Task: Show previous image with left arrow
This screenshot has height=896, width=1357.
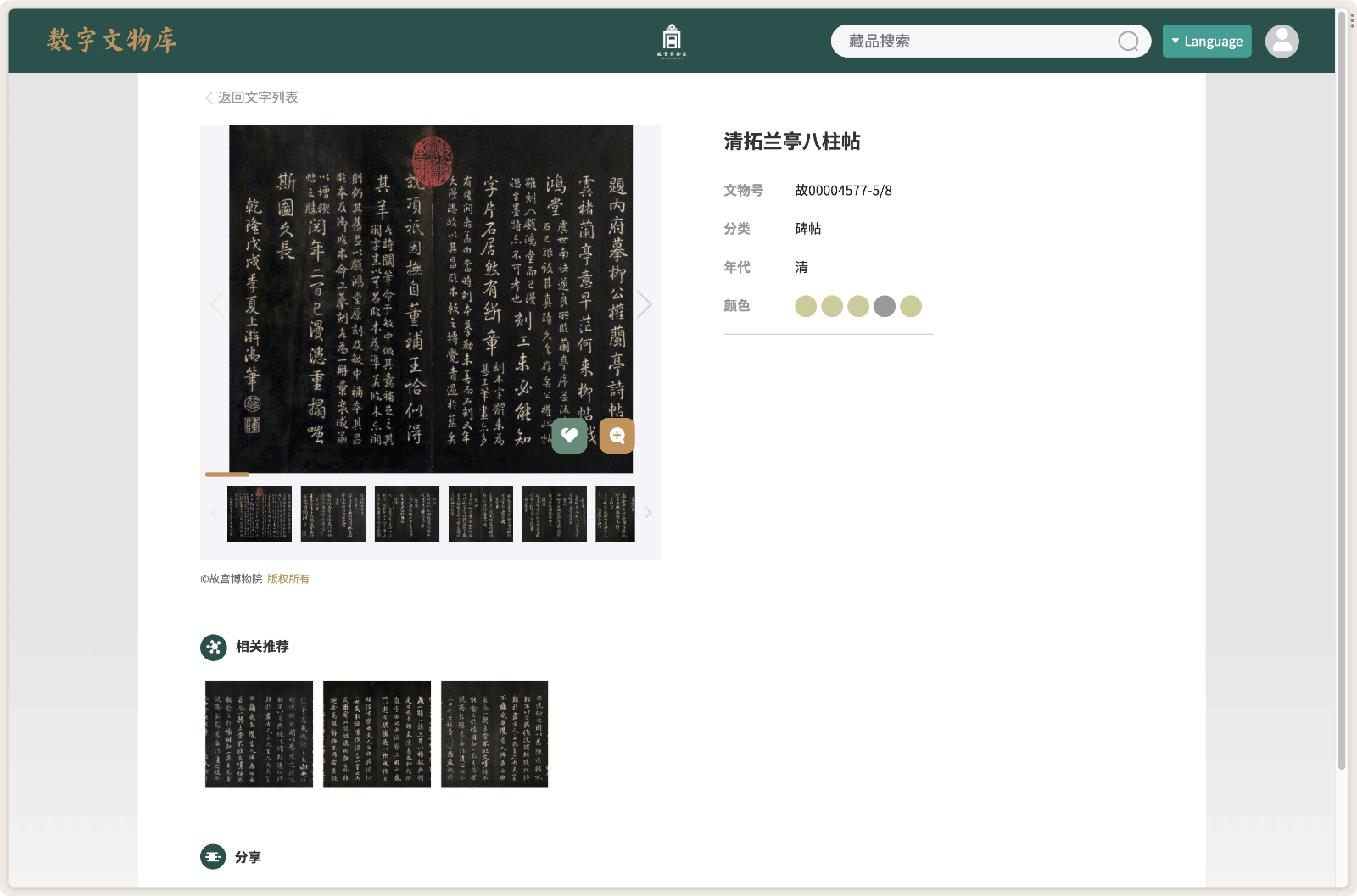Action: coord(217,303)
